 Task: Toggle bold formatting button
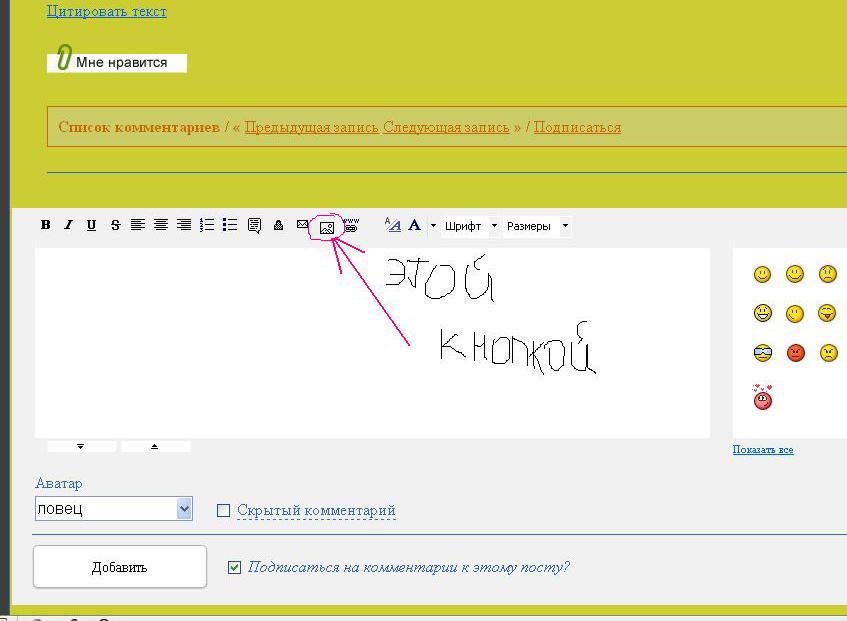point(46,225)
